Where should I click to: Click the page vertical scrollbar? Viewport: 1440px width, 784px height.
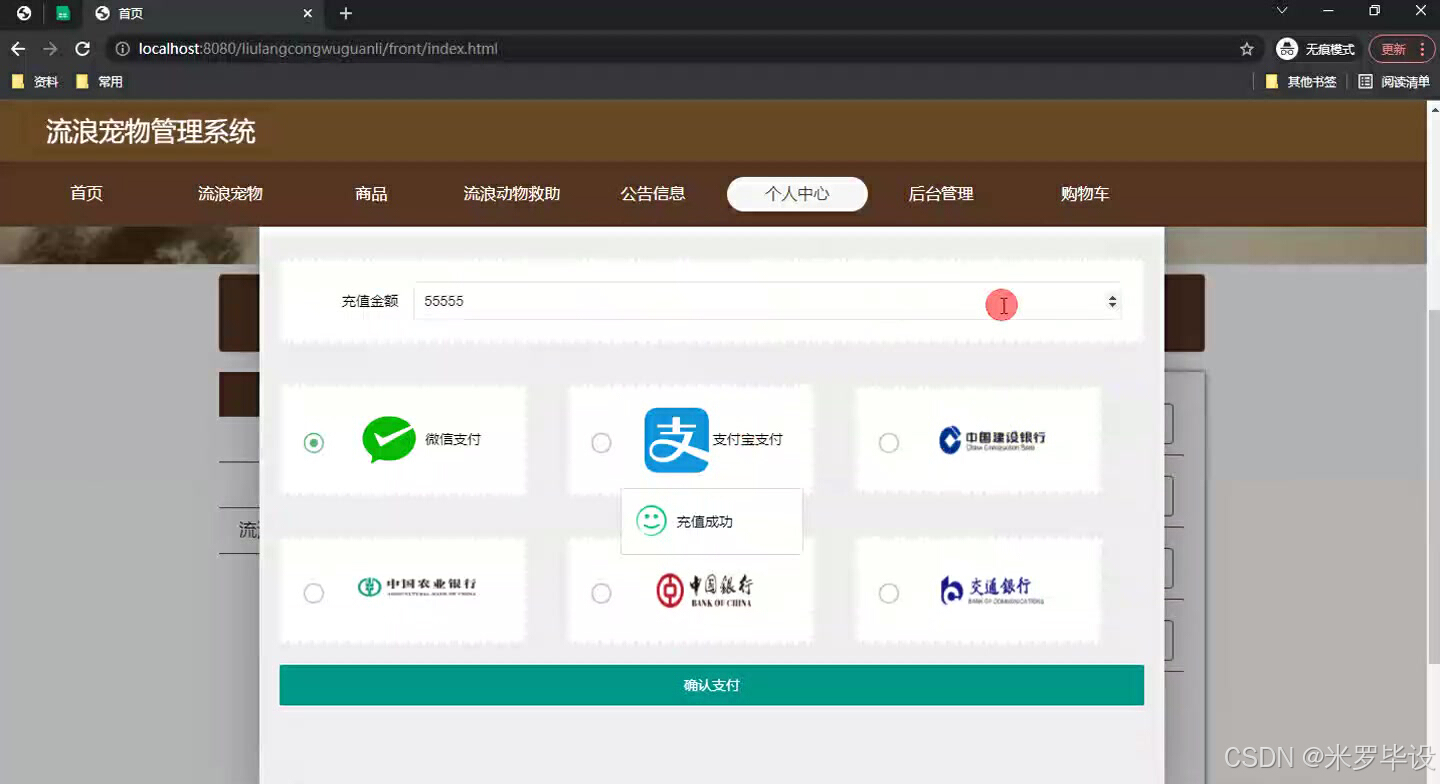coord(1433,485)
